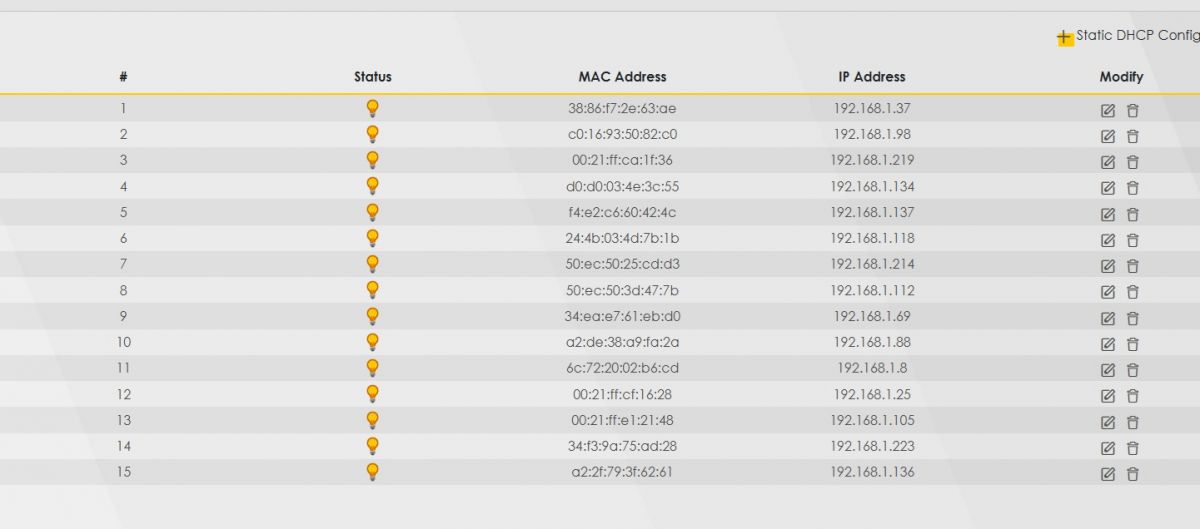The image size is (1200, 529).
Task: Edit the 192.168.1.214 entry
Action: (x=1107, y=266)
